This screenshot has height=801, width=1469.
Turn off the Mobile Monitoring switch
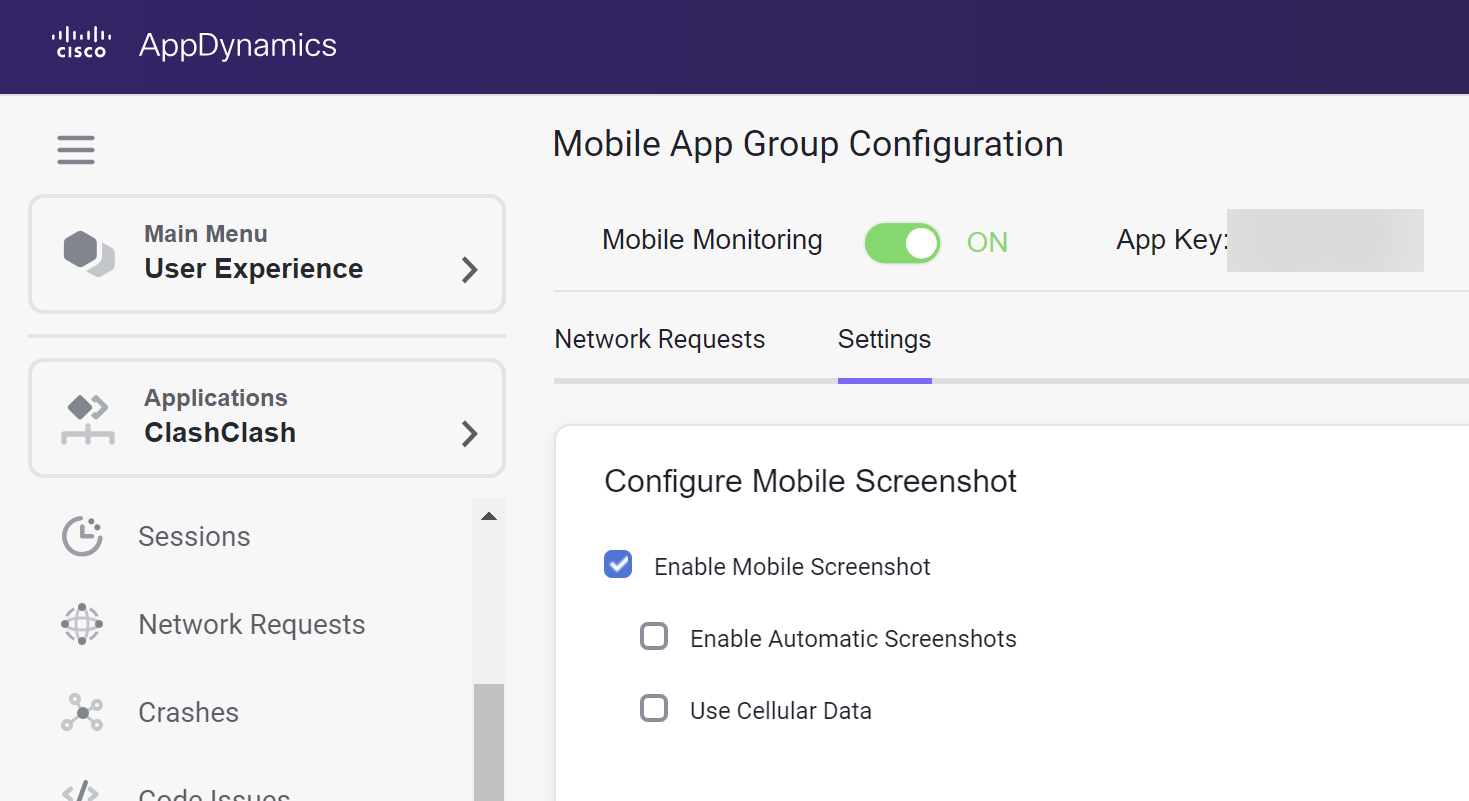point(902,243)
